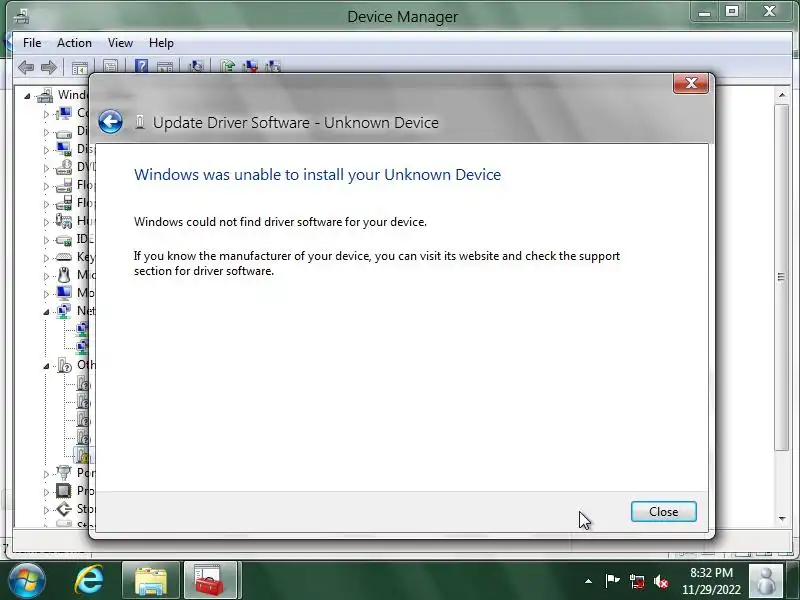Select the Ports category icon
This screenshot has width=800, height=600.
(64, 472)
